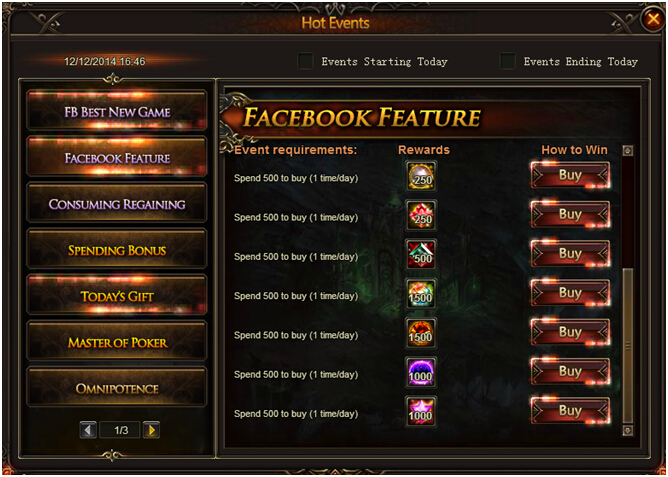Click scrollbar up arrow in rewards list
This screenshot has width=668, height=477.
[627, 150]
